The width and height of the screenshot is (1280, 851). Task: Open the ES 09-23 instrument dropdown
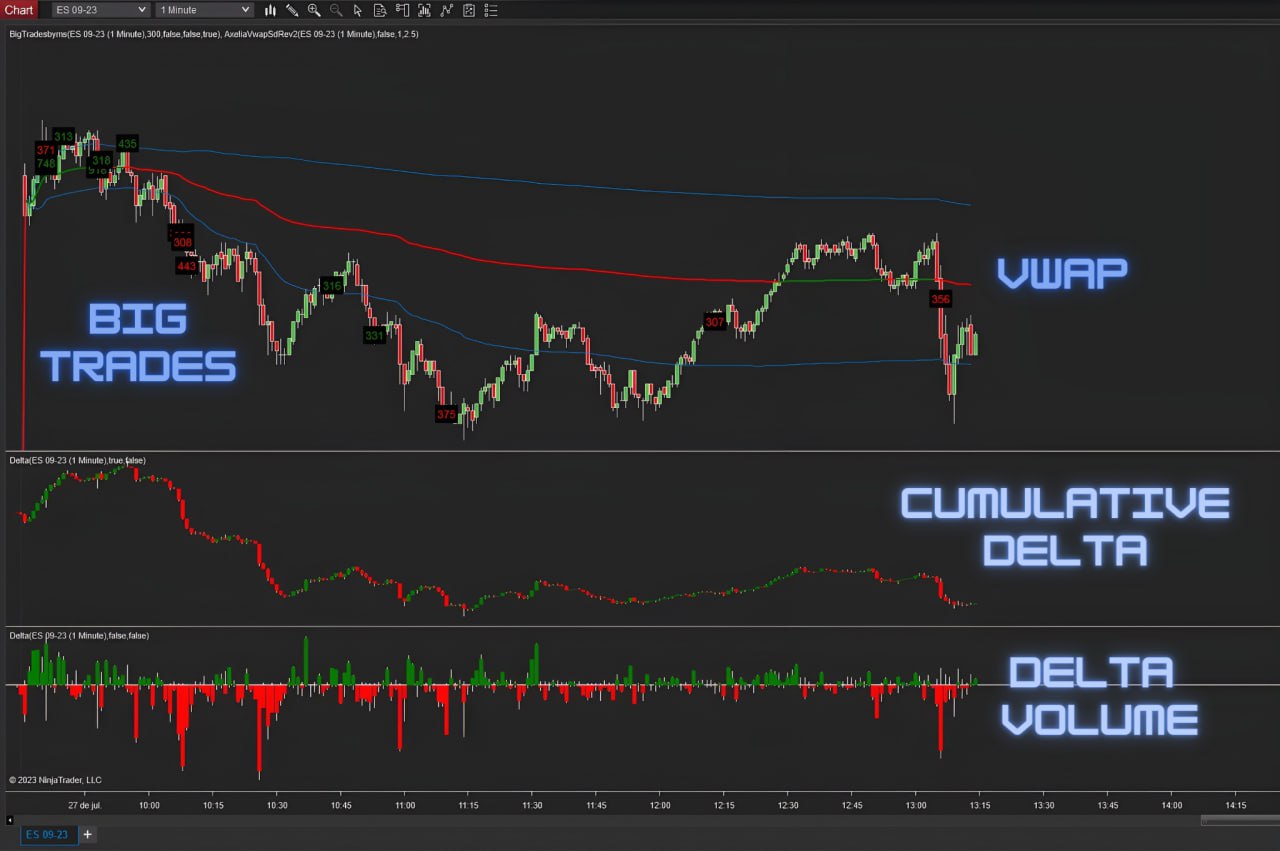click(x=98, y=9)
